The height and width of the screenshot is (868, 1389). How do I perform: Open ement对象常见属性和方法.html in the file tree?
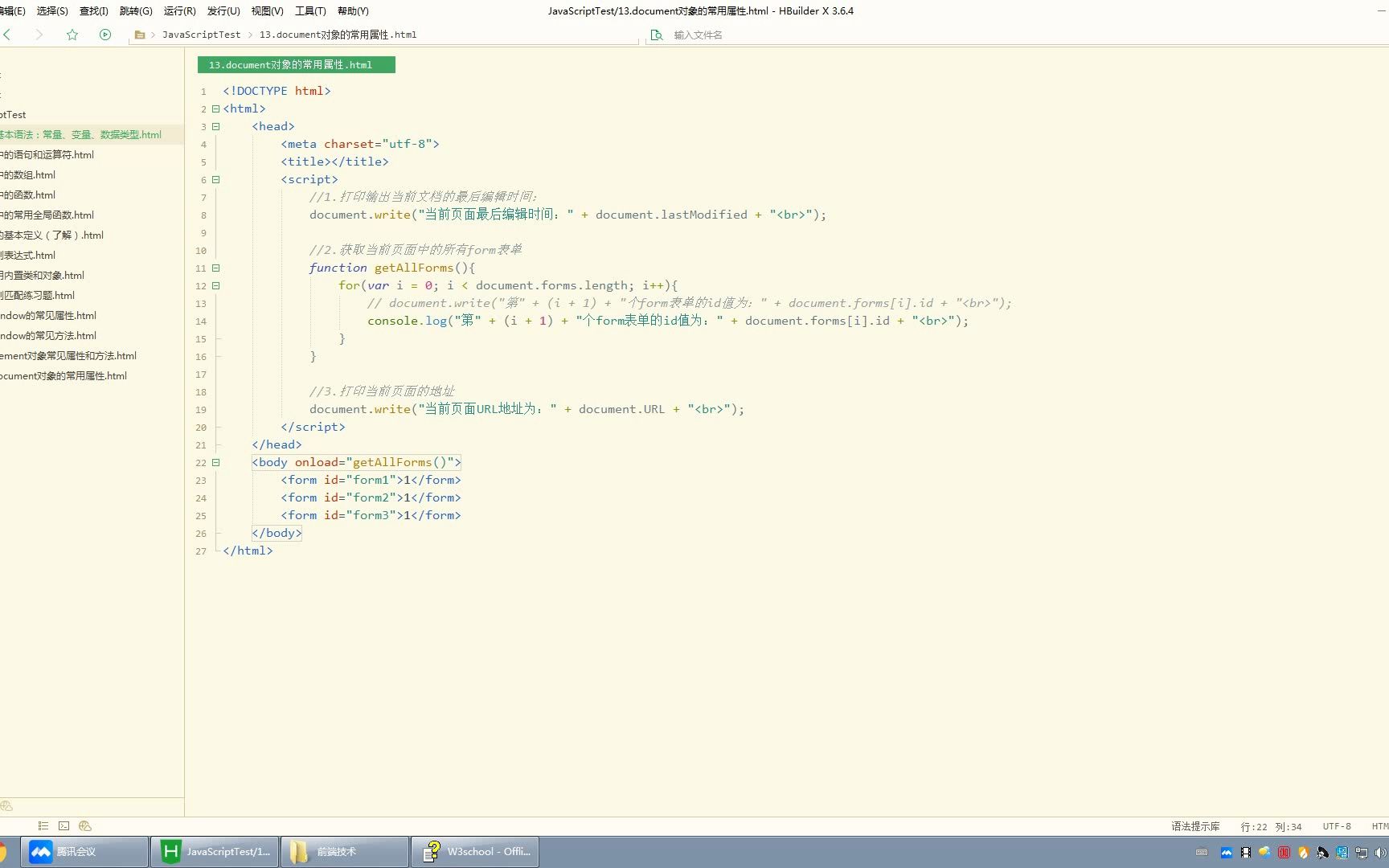(68, 356)
